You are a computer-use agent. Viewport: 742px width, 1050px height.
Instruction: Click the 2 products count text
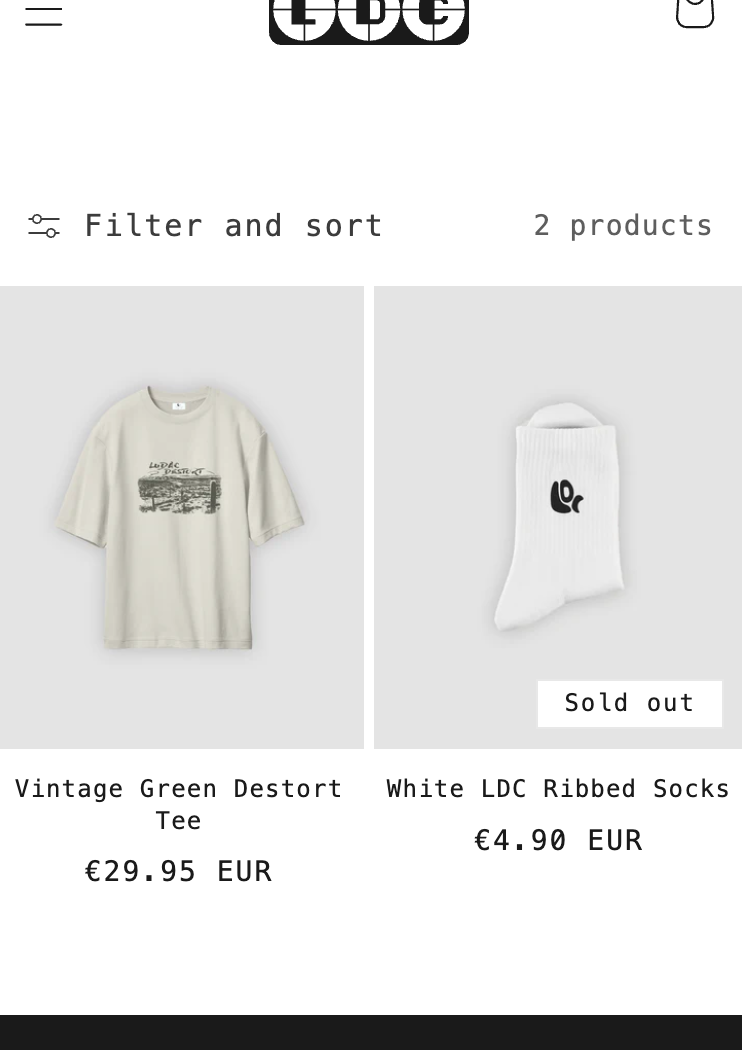point(622,226)
